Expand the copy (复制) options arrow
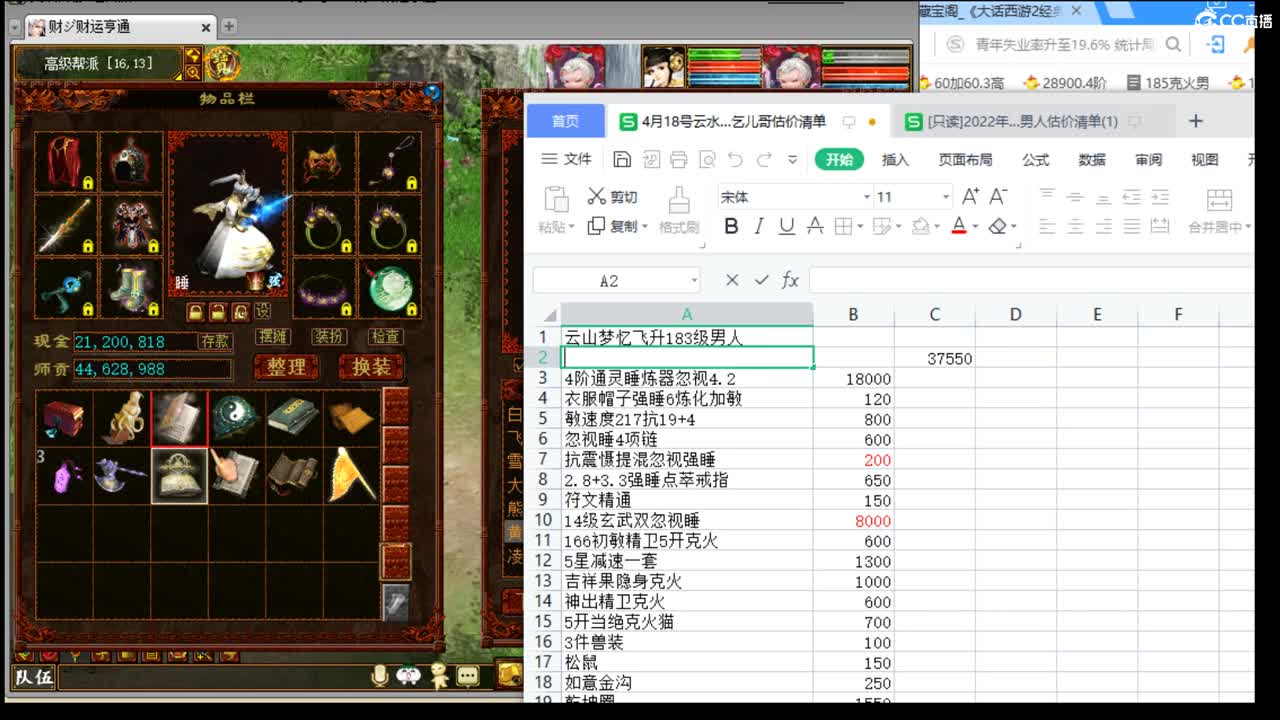1280x720 pixels. (x=645, y=227)
